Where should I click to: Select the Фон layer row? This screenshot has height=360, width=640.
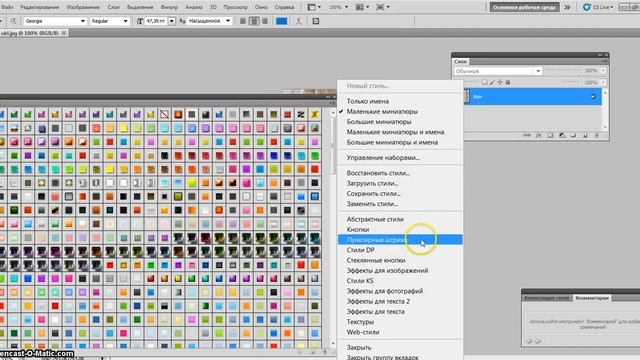click(532, 97)
